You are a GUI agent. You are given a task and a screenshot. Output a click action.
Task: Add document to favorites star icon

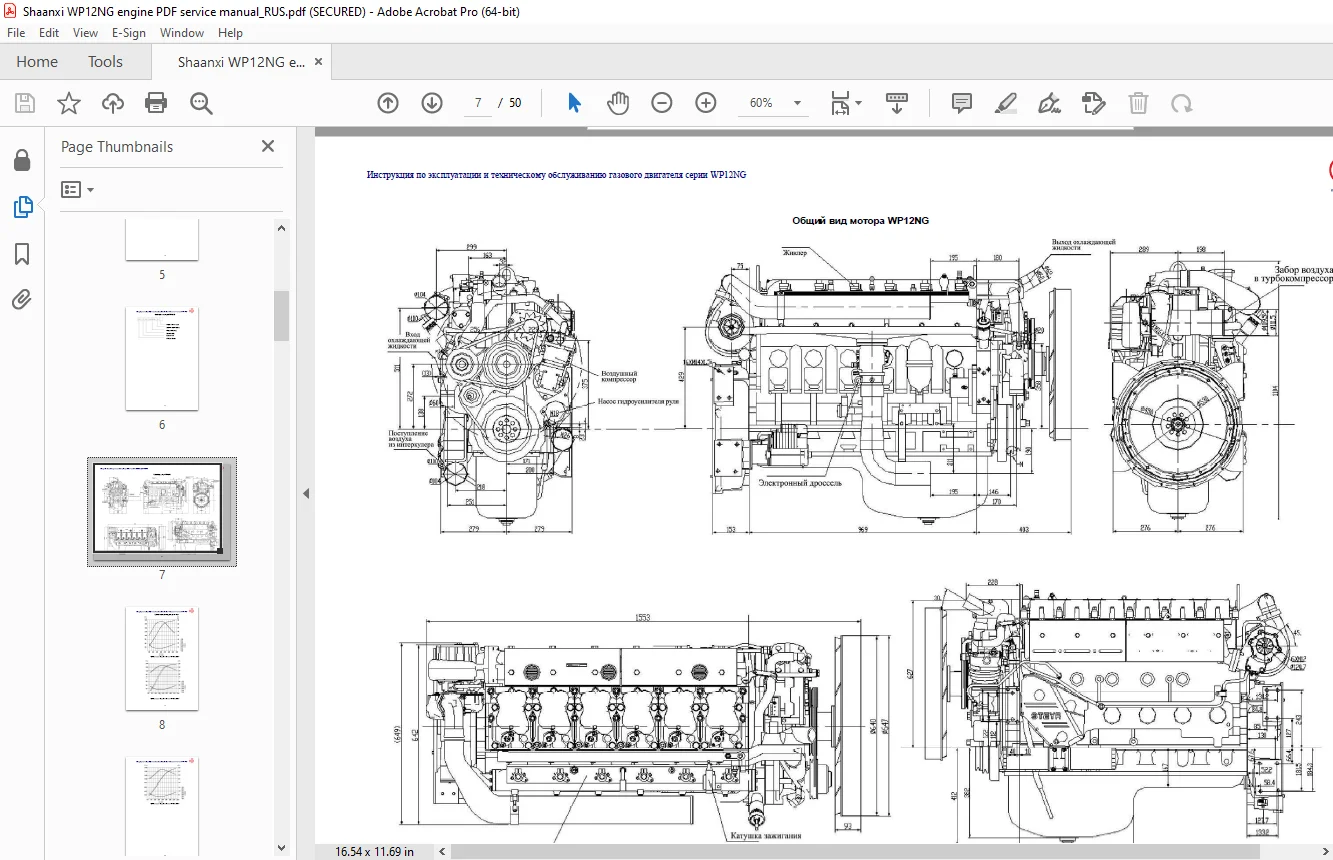tap(68, 103)
